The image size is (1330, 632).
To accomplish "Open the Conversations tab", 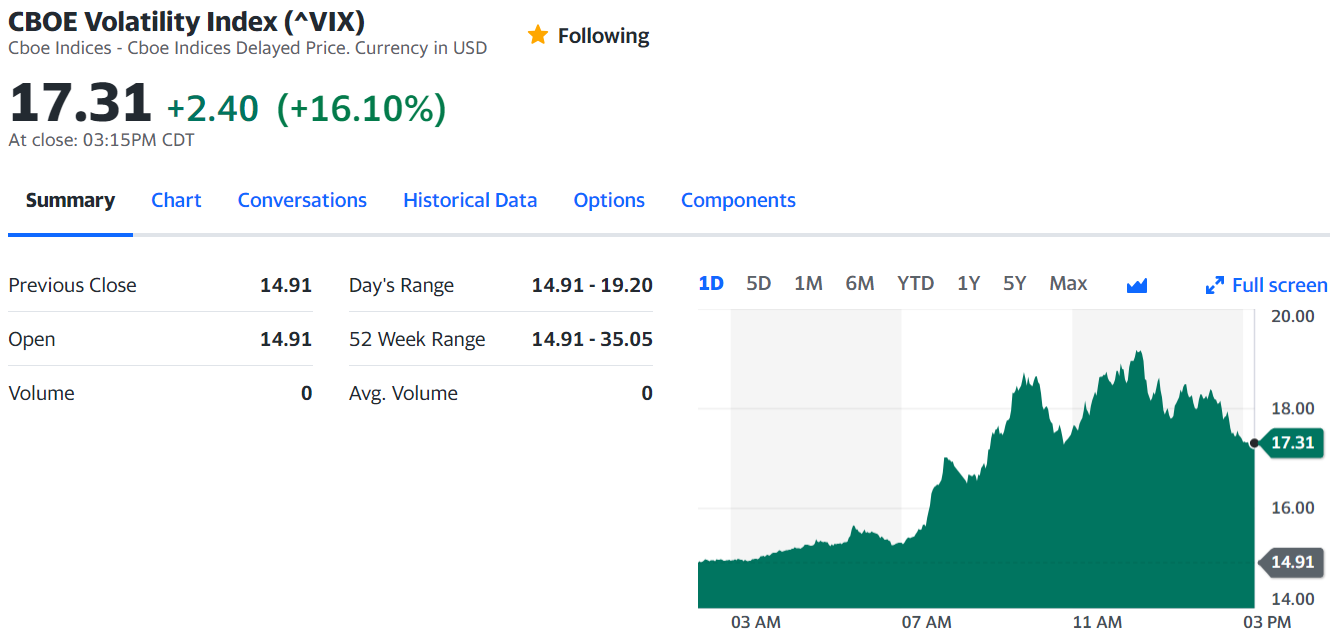I will click(x=302, y=200).
